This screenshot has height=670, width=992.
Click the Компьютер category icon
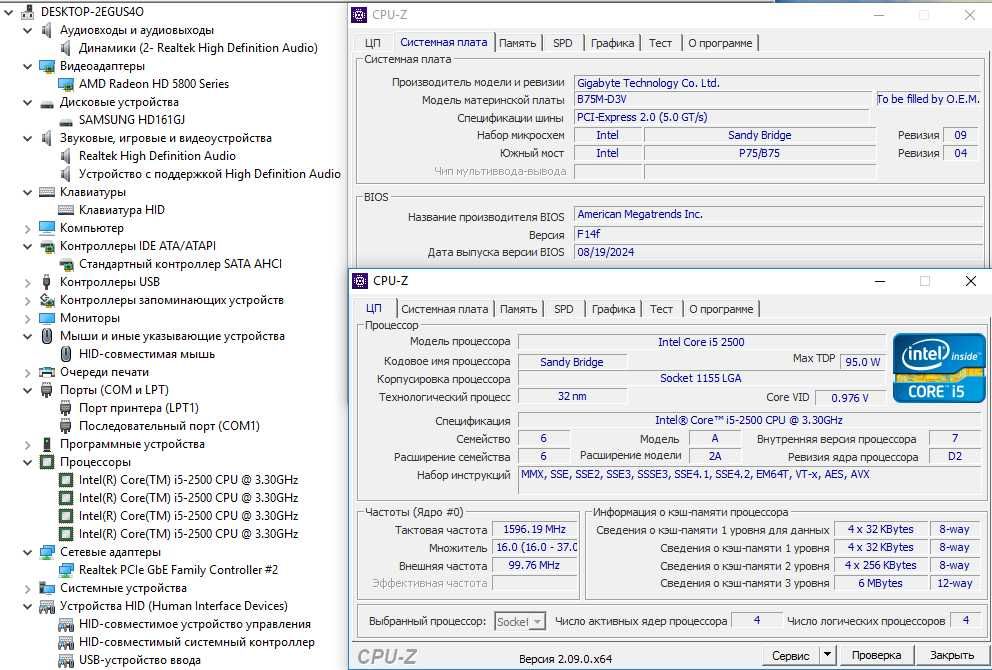coord(47,228)
